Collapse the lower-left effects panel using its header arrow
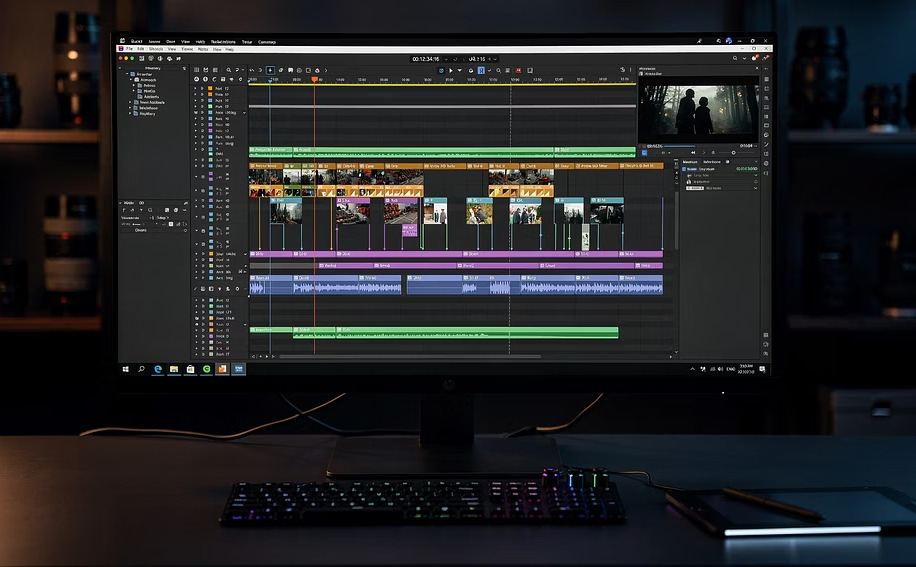The image size is (916, 567). click(121, 203)
